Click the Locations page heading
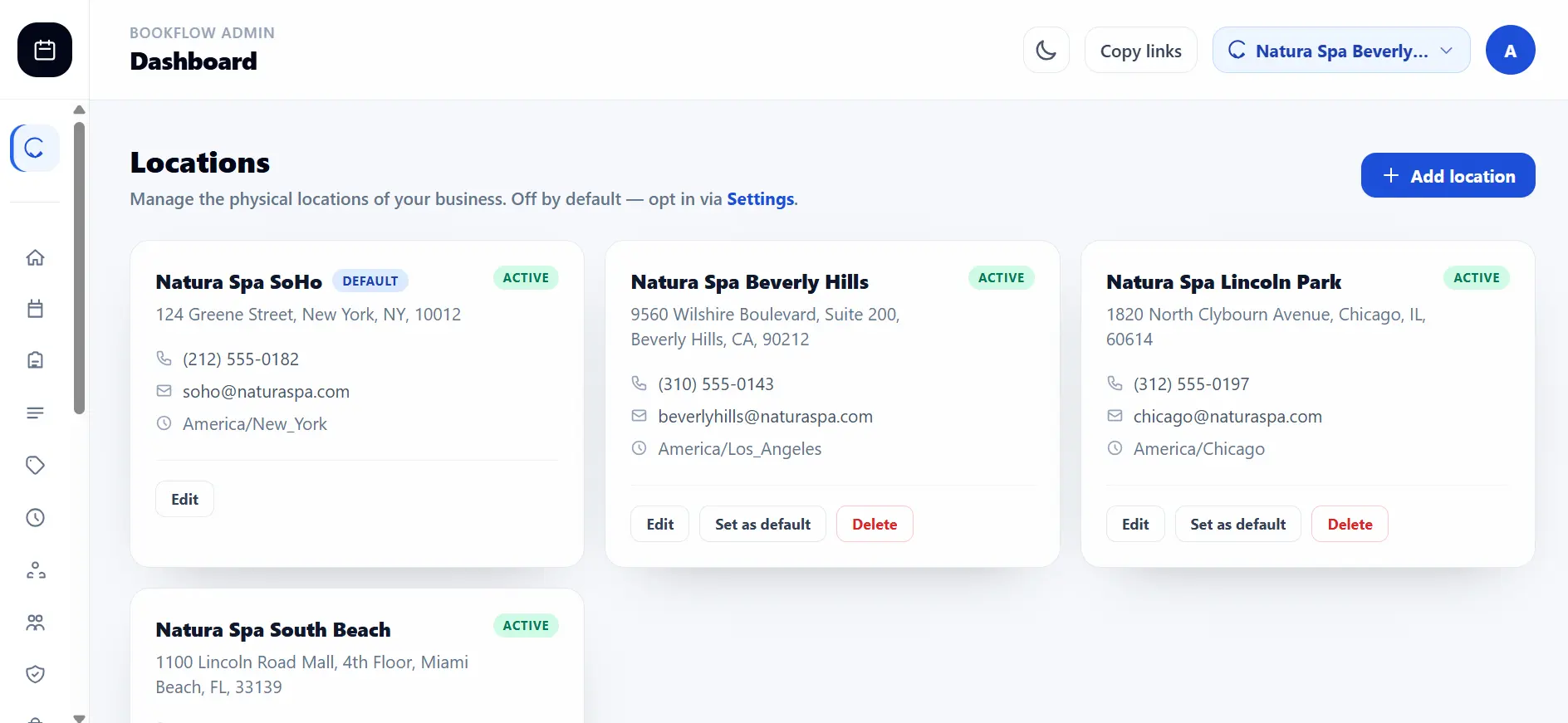Screen dimensions: 1568x723 tap(200, 163)
